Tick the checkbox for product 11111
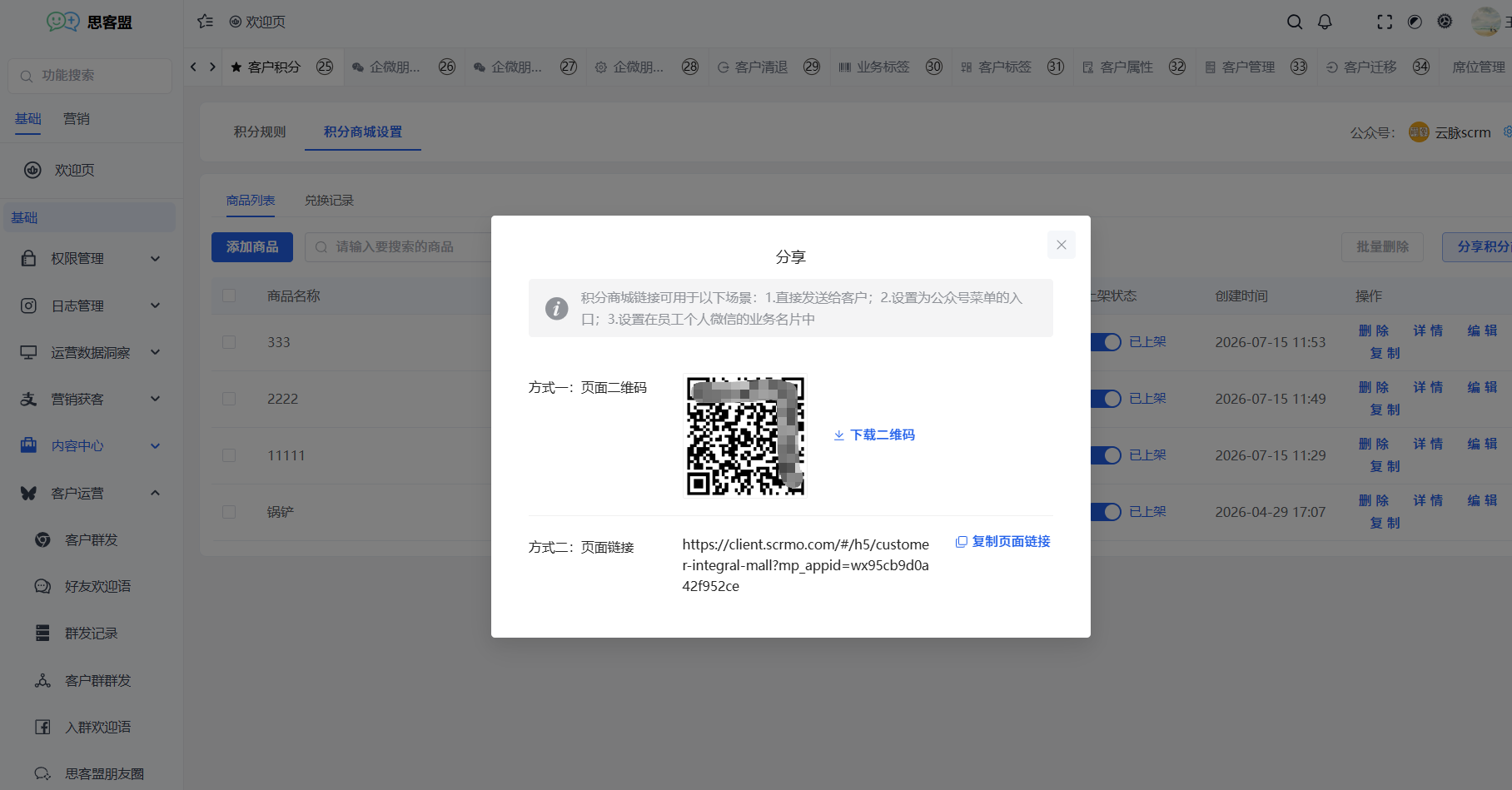Viewport: 1512px width, 790px height. point(229,455)
